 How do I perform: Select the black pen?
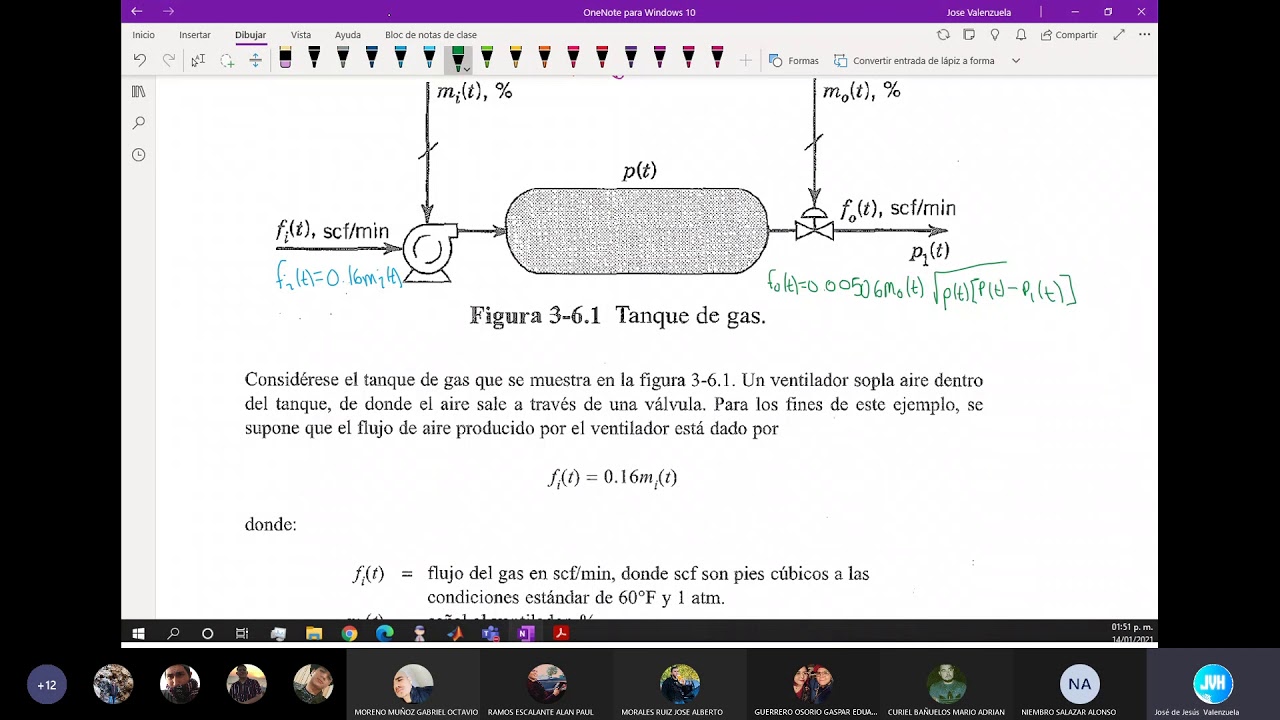(x=314, y=59)
